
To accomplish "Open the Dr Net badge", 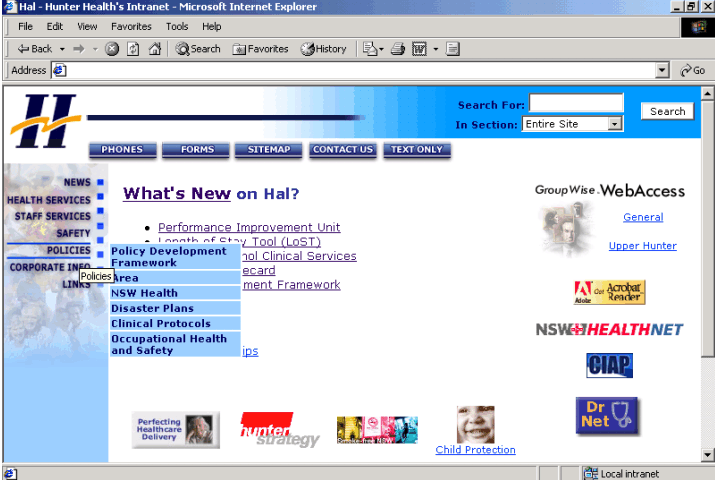I will [x=607, y=416].
